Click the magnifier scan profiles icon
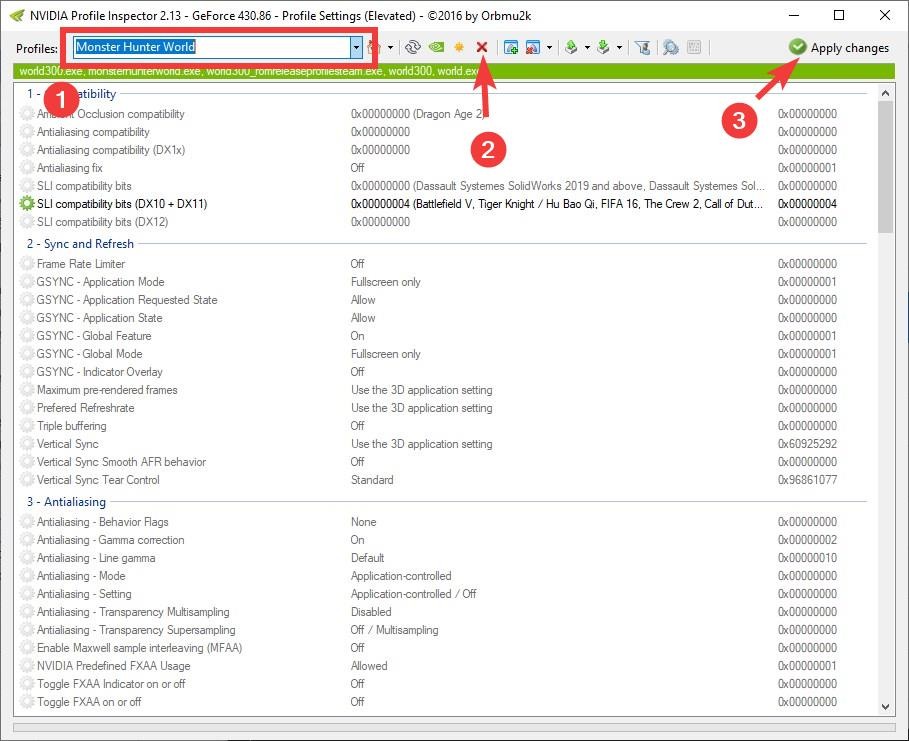Viewport: 909px width, 741px height. pos(671,47)
